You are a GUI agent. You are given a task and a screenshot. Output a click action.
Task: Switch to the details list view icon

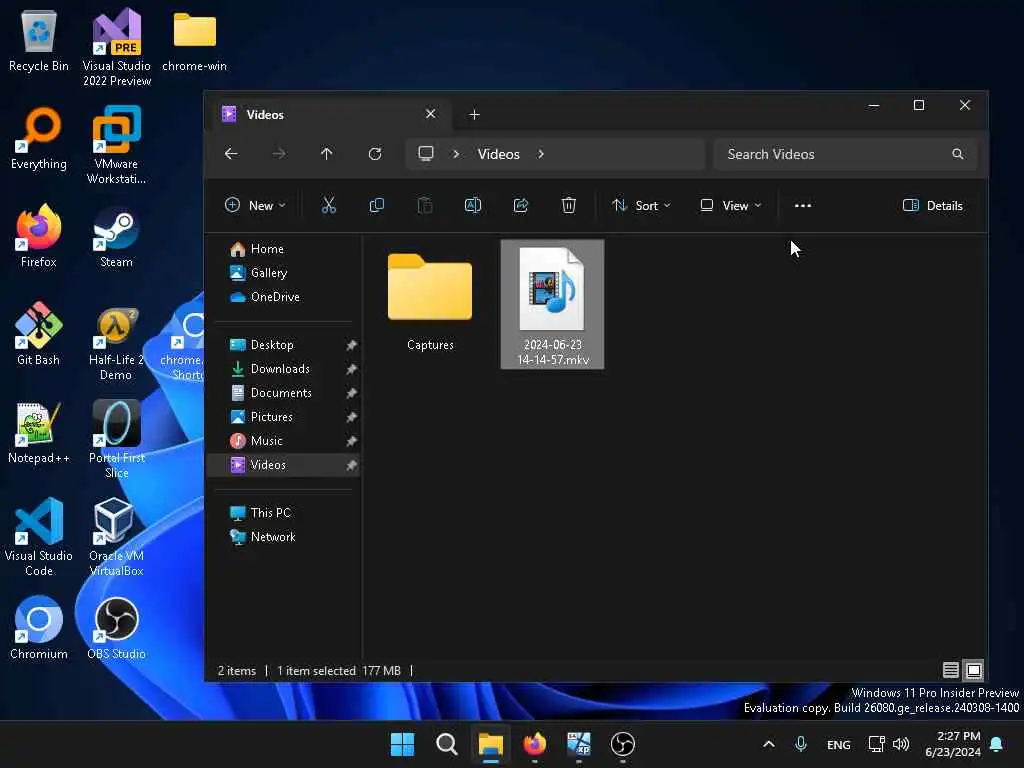(950, 670)
